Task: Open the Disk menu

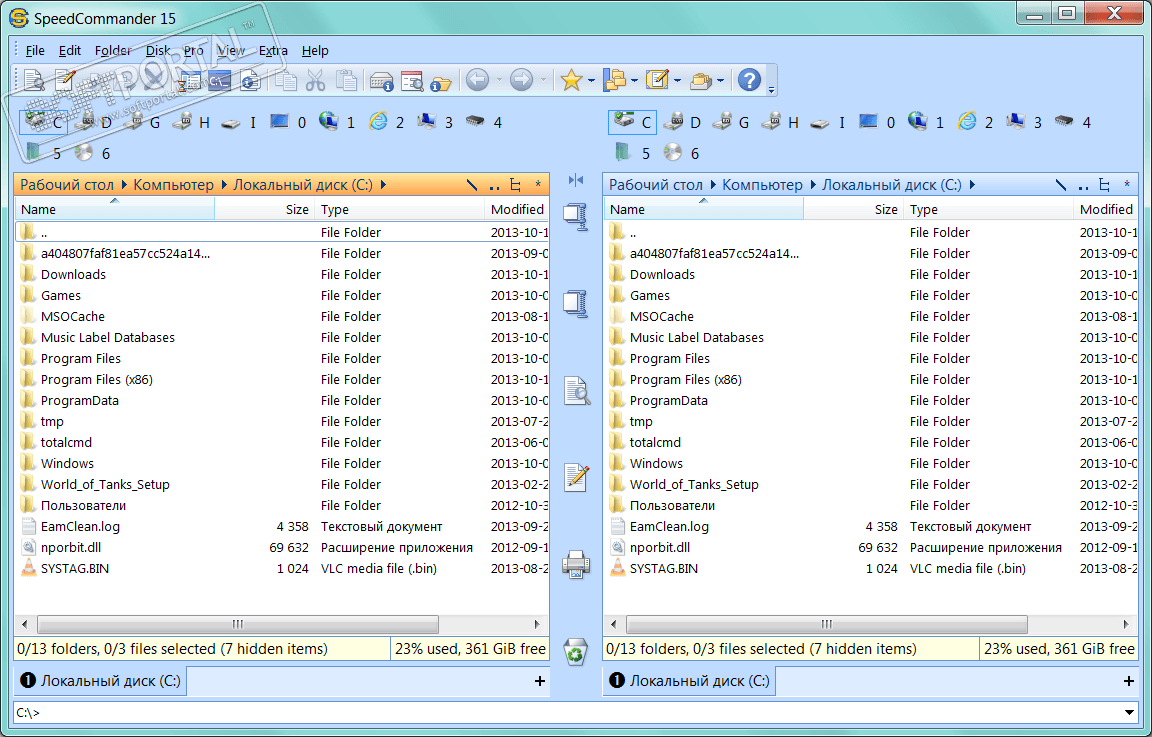Action: point(158,51)
